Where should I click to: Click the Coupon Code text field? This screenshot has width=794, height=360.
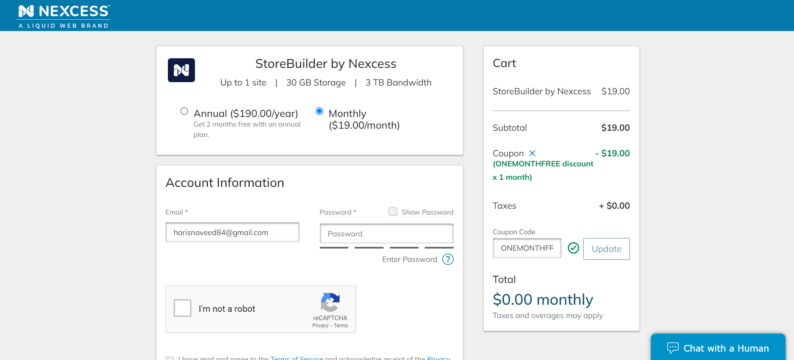(527, 248)
